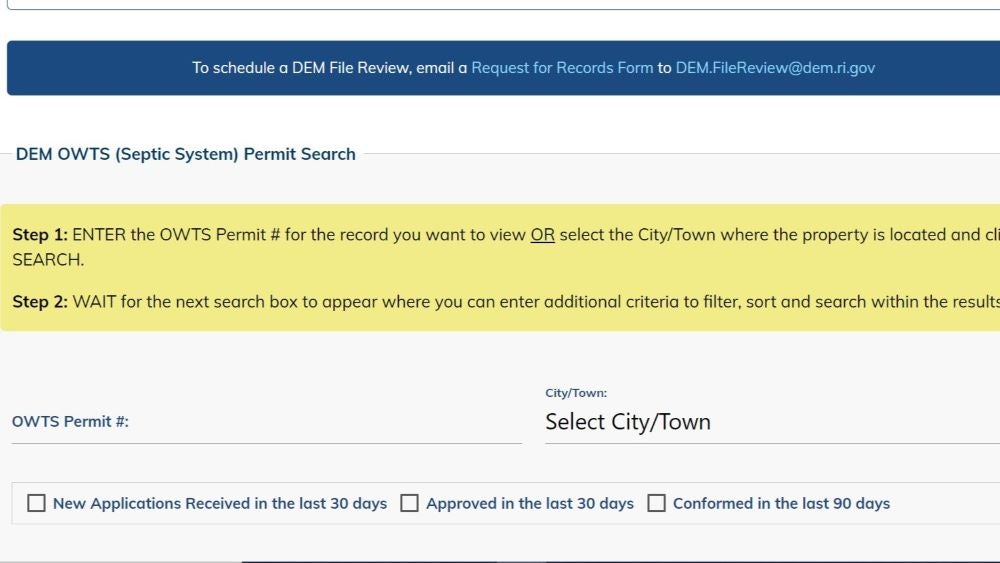Tick the Approved in the last 30 days checkbox
This screenshot has width=1000, height=563.
[409, 503]
